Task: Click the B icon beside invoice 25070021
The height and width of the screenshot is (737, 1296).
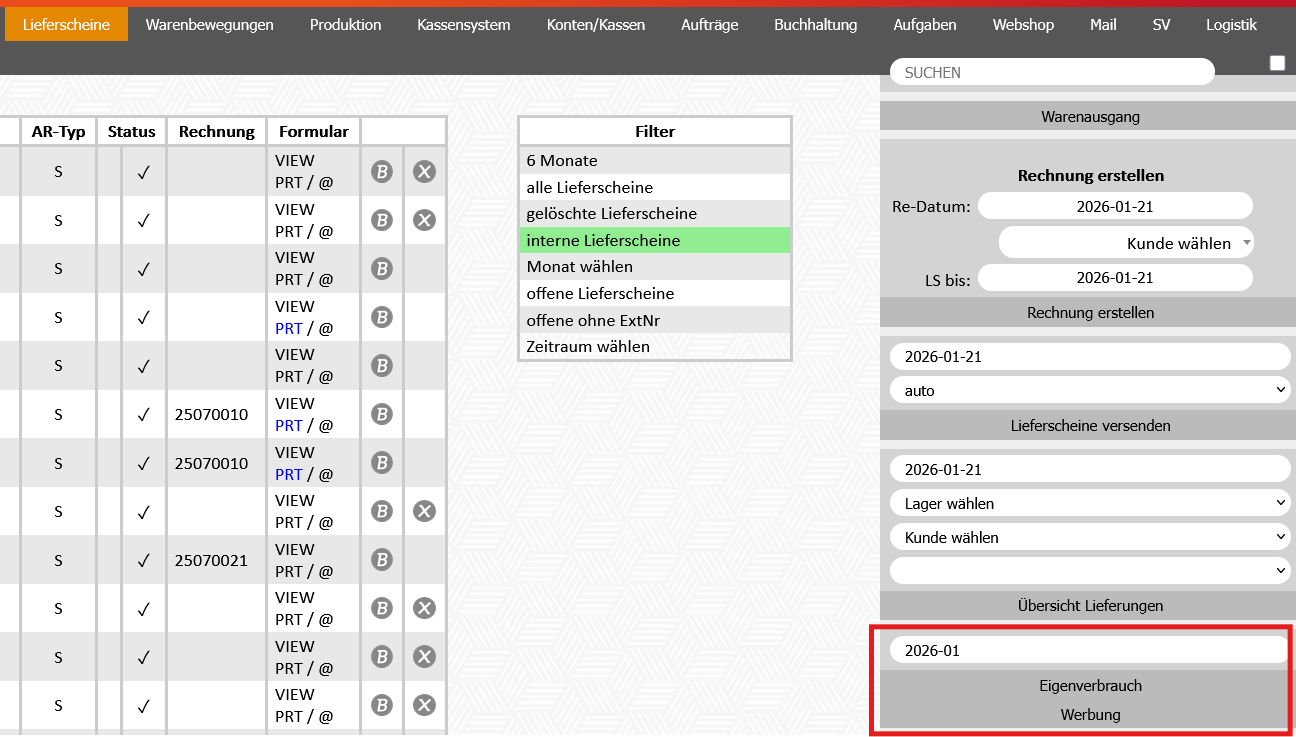Action: point(381,560)
